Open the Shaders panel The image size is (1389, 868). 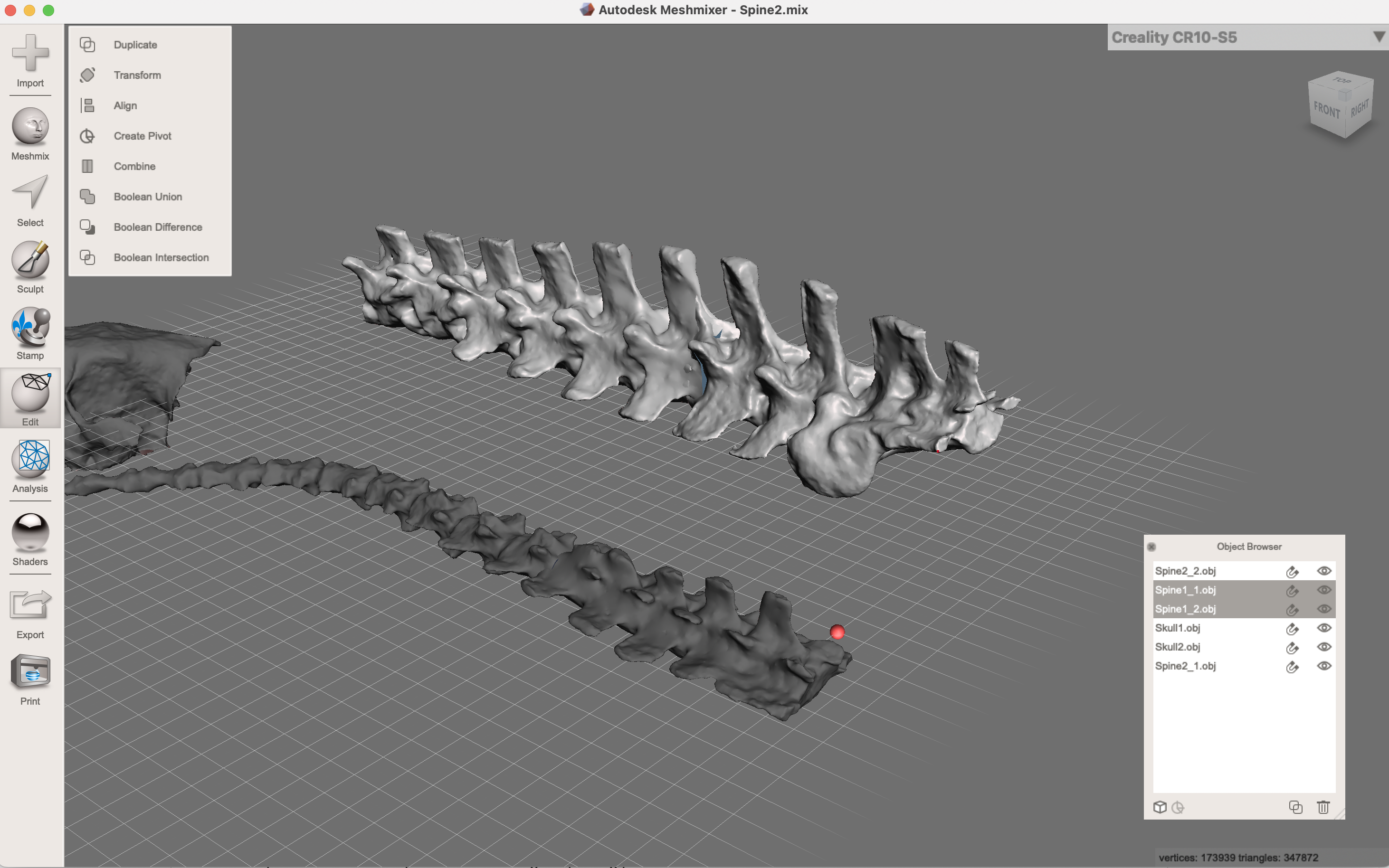tap(30, 539)
